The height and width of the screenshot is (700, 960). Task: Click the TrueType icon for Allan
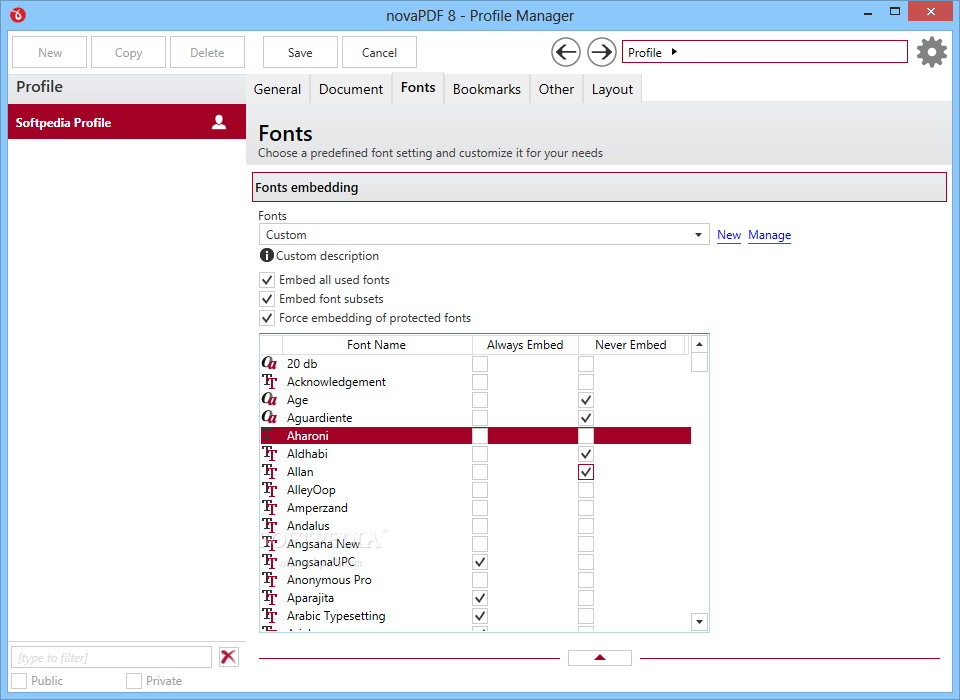269,472
